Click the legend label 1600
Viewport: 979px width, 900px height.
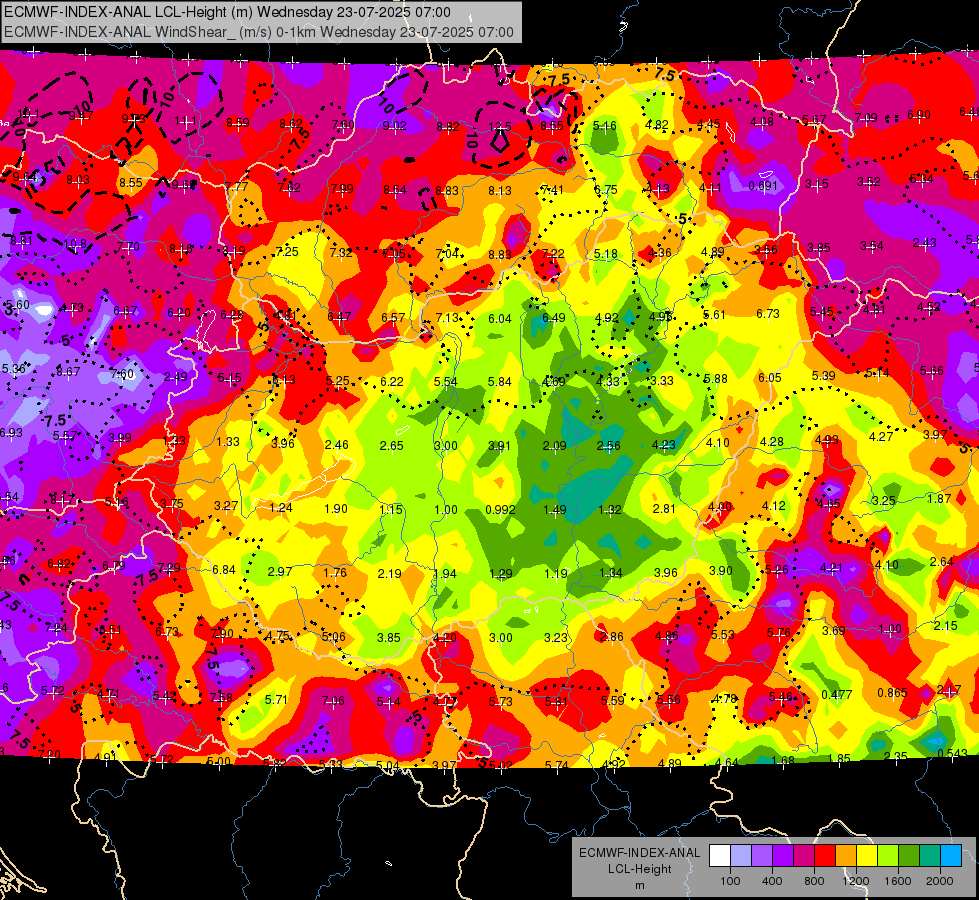coord(897,881)
